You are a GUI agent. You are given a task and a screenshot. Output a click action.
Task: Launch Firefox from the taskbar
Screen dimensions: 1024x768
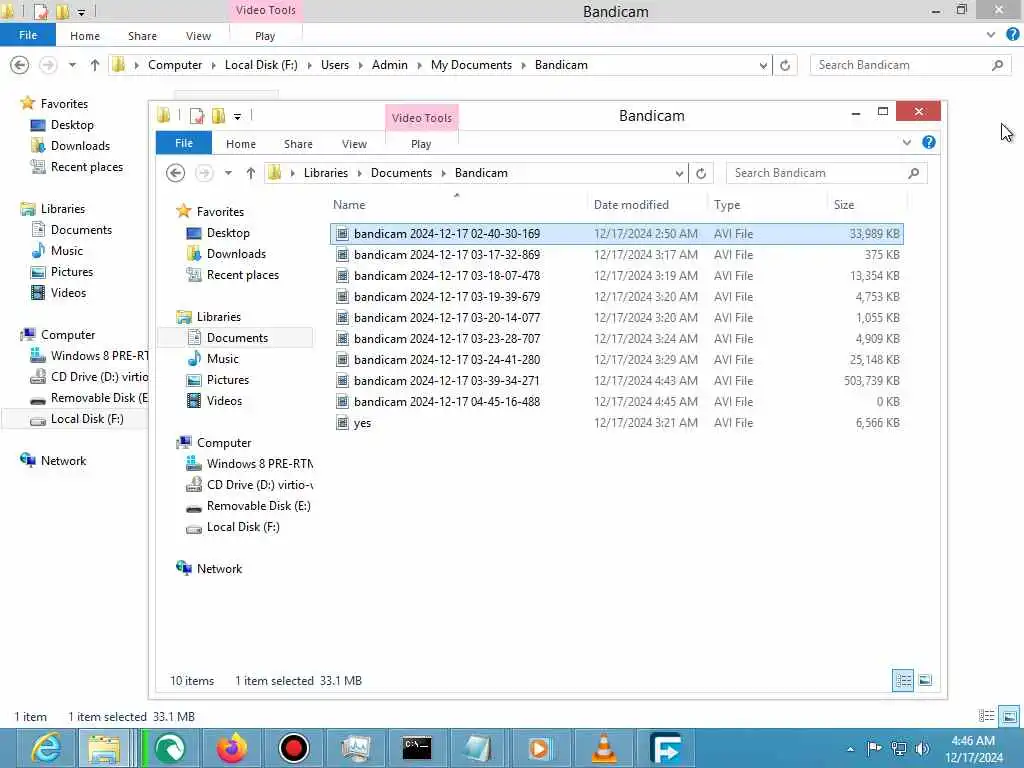pyautogui.click(x=232, y=748)
